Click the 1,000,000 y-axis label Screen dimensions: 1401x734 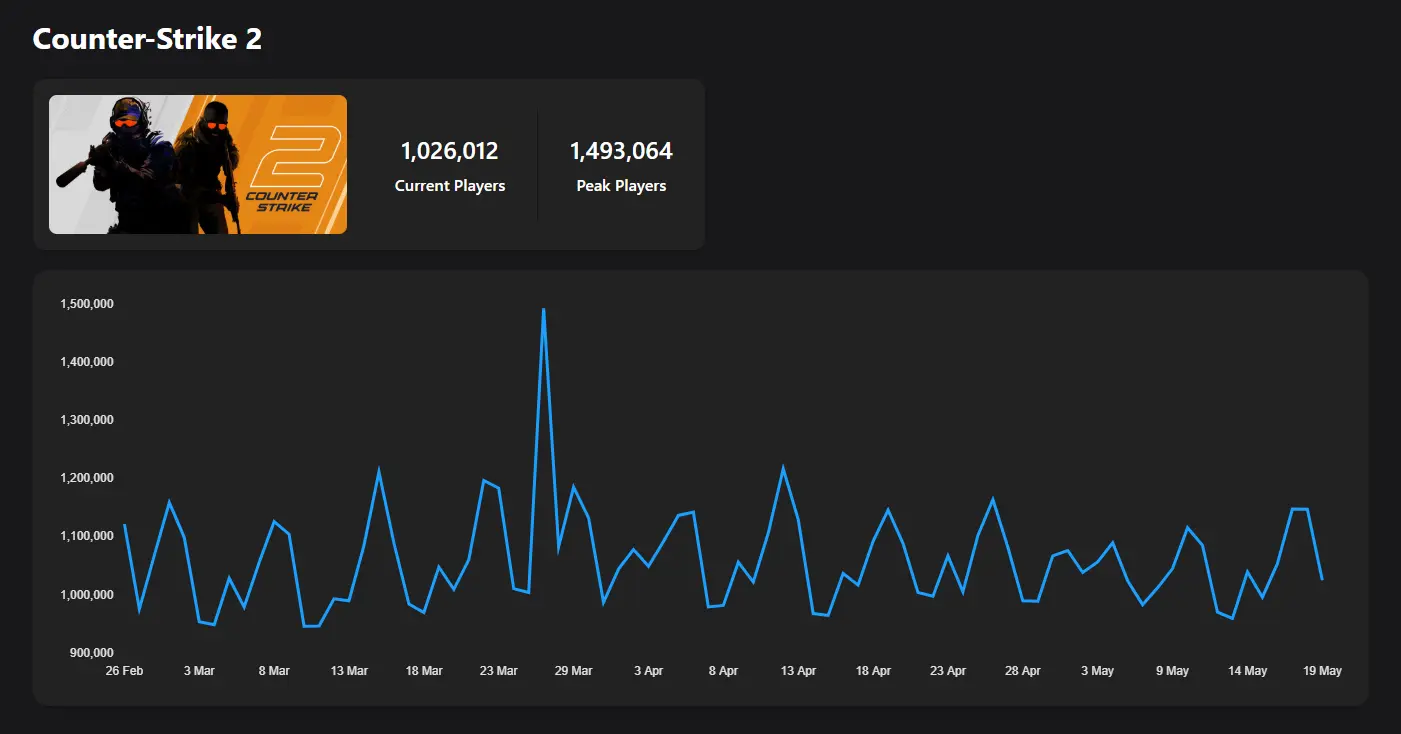click(87, 595)
